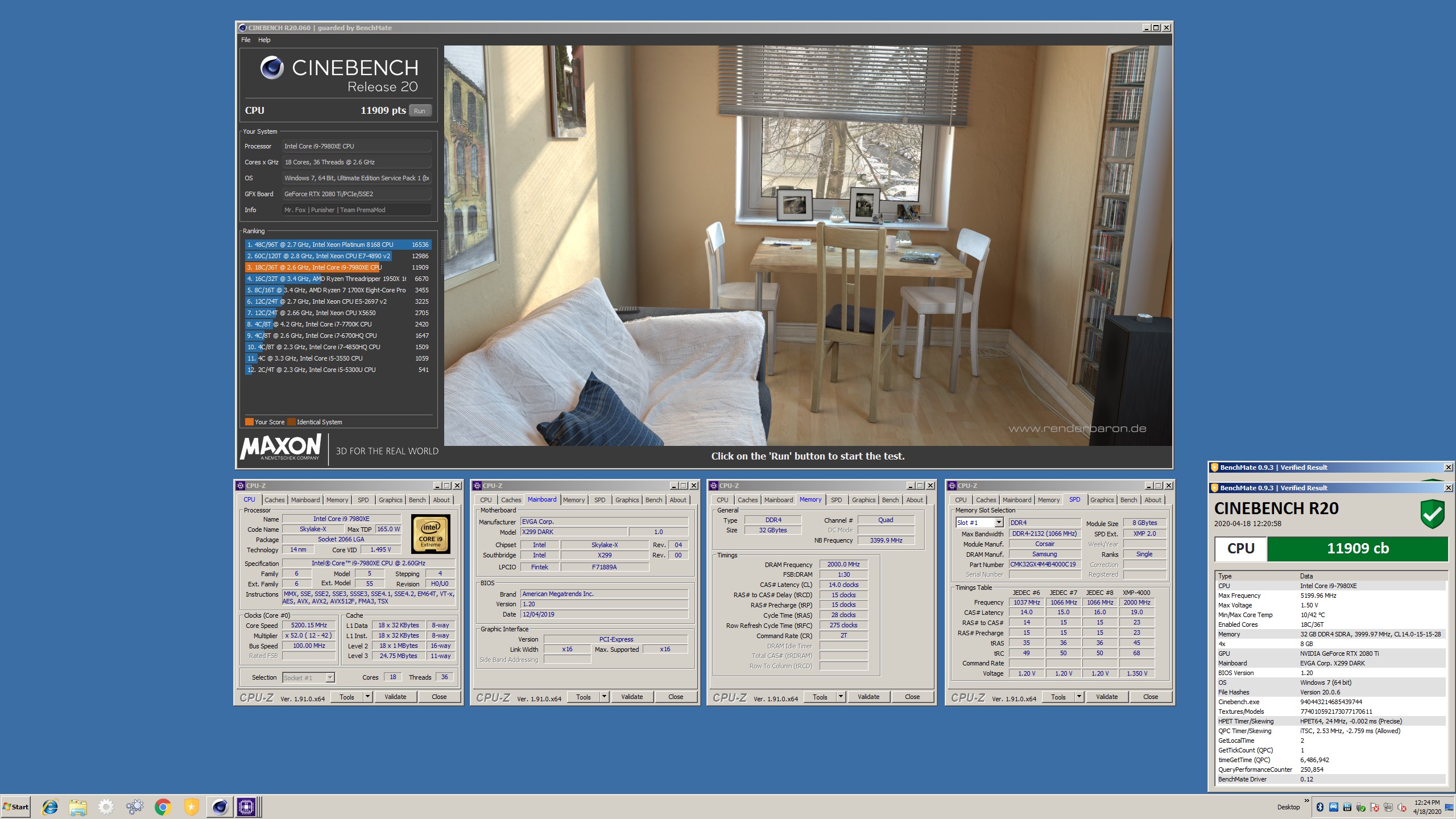
Task: Click Validate in the Memory CPU-Z window
Action: pyautogui.click(x=868, y=697)
